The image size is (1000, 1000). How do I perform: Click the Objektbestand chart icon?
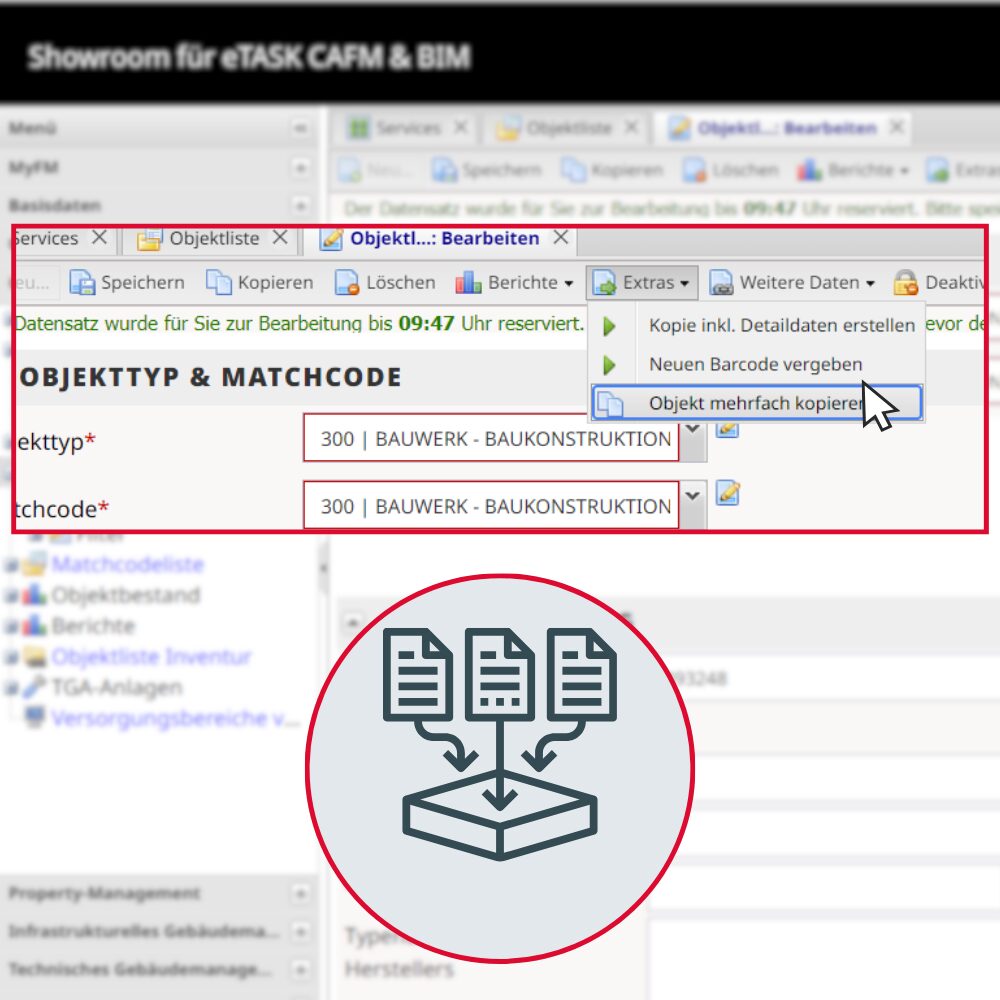[34, 594]
